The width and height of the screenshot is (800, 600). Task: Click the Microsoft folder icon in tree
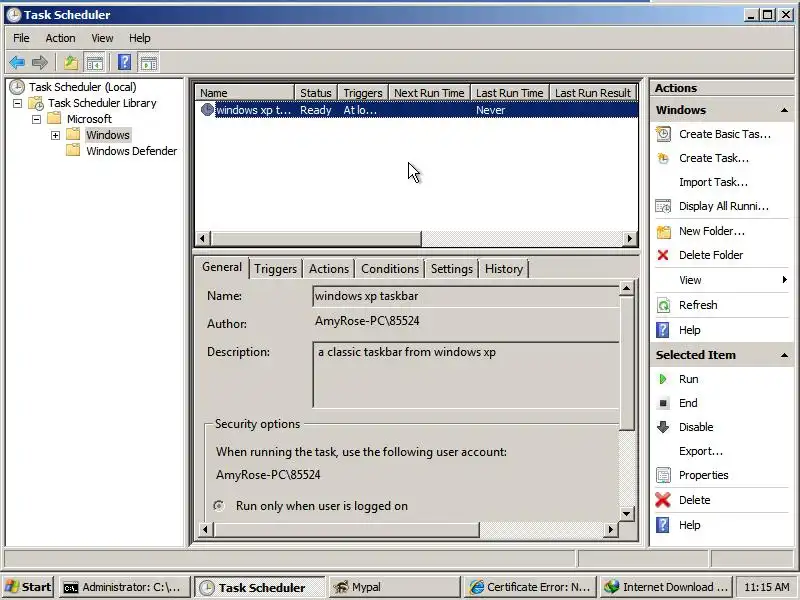54,118
